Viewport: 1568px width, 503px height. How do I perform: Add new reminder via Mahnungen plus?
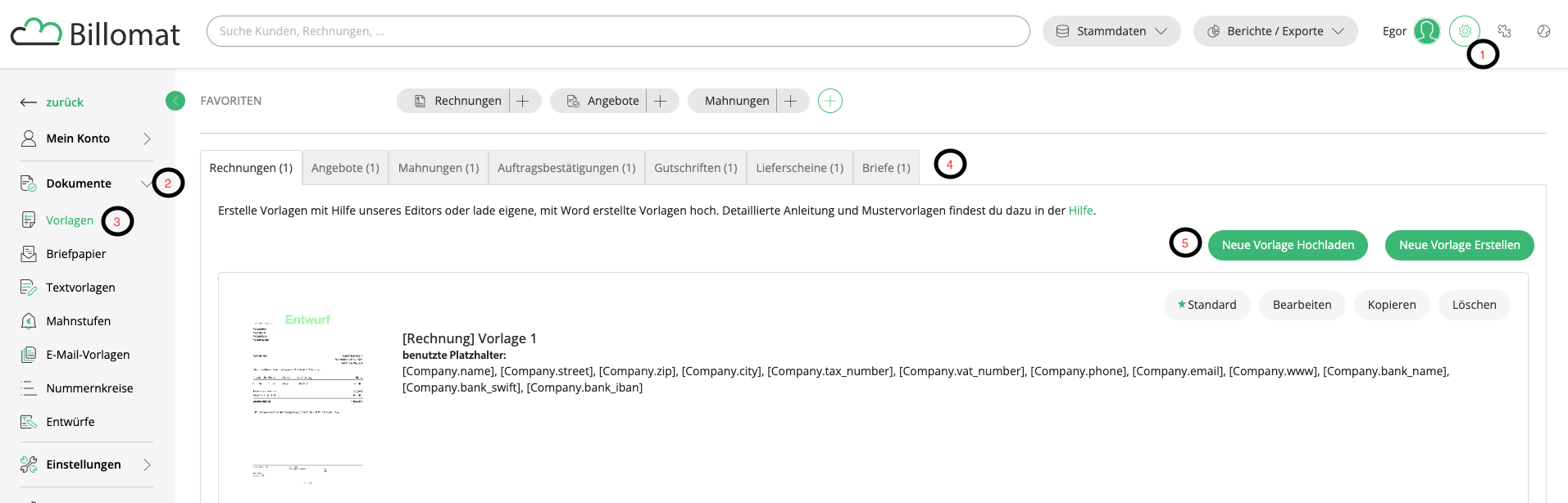[x=791, y=101]
